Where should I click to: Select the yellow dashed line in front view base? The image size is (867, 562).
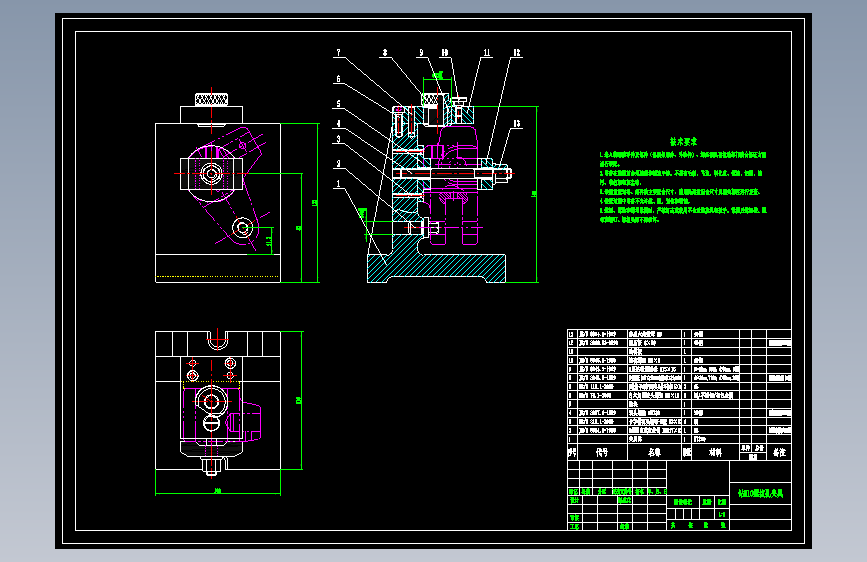point(217,276)
